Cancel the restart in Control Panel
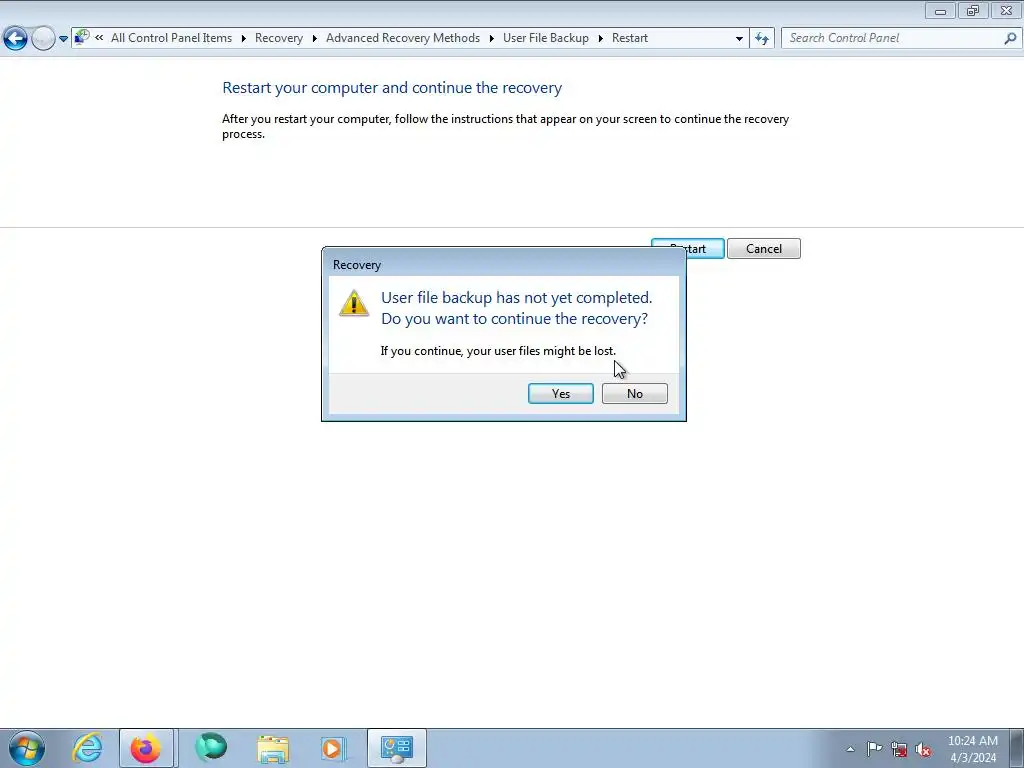Screen dimensions: 1024x768 tap(763, 248)
